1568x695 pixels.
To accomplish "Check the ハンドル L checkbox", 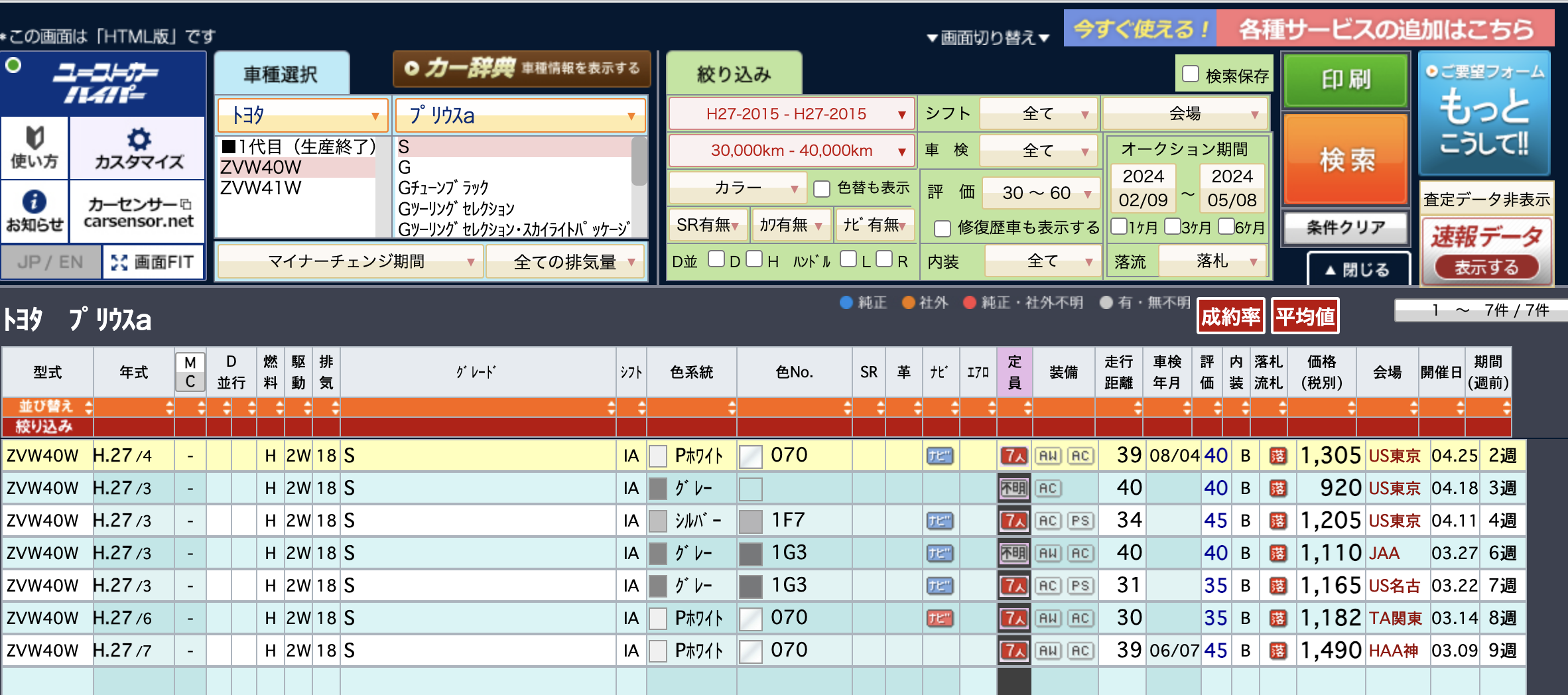I will (x=848, y=259).
